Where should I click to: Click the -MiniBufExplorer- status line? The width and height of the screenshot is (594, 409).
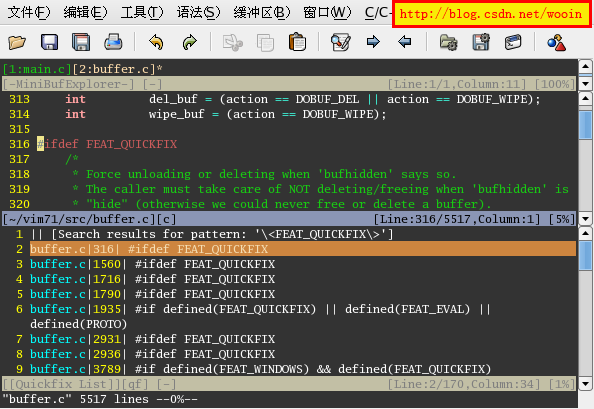289,84
